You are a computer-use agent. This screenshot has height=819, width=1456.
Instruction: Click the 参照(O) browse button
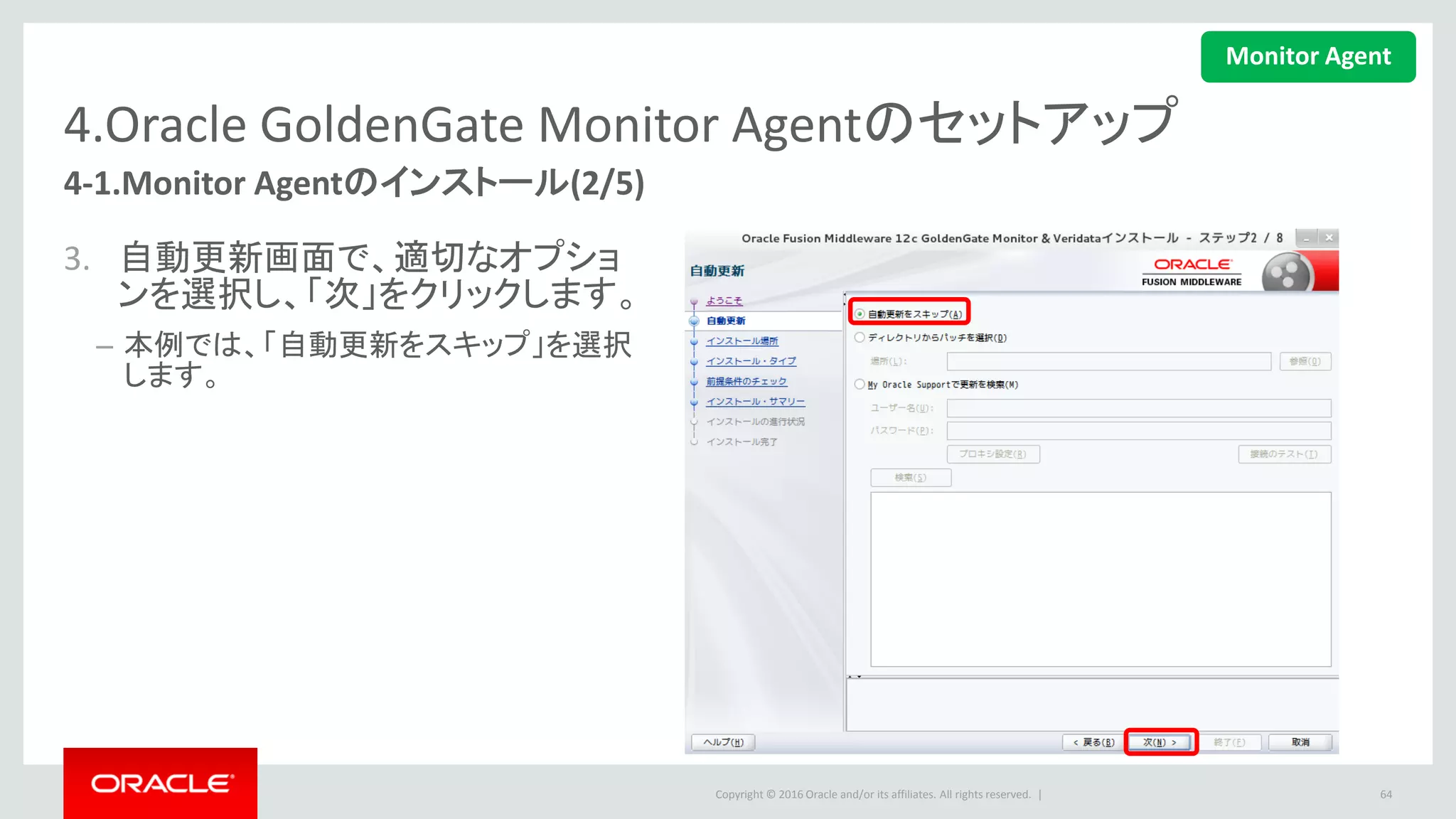pyautogui.click(x=1305, y=361)
